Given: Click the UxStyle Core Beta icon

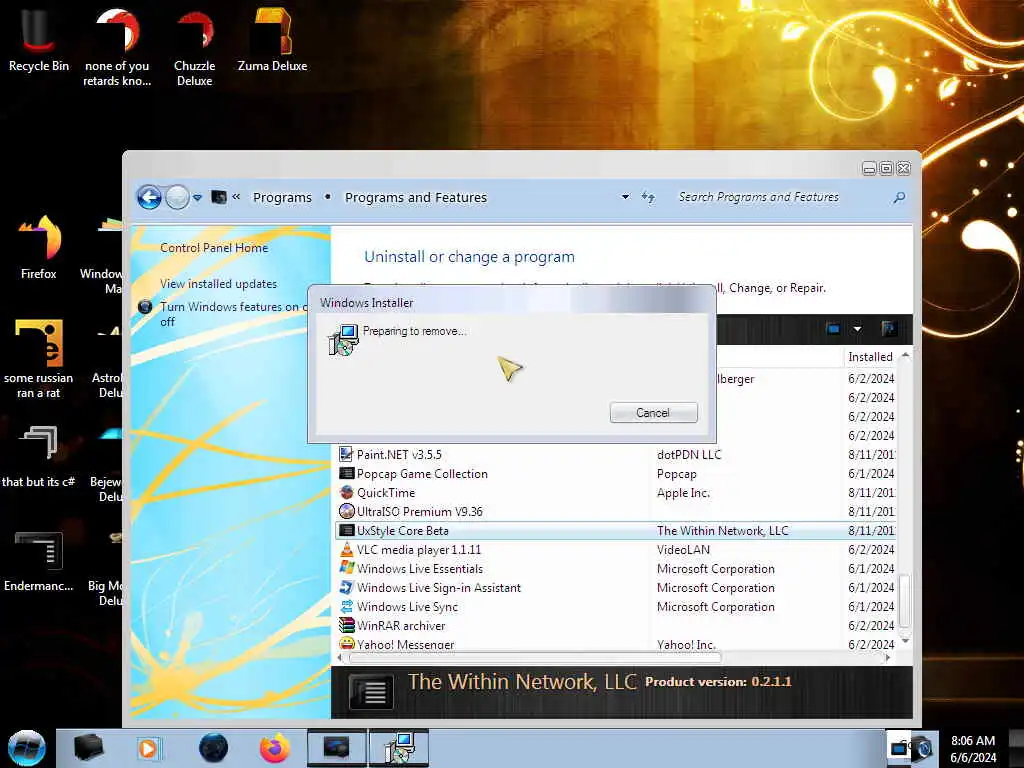Looking at the screenshot, I should (x=346, y=530).
